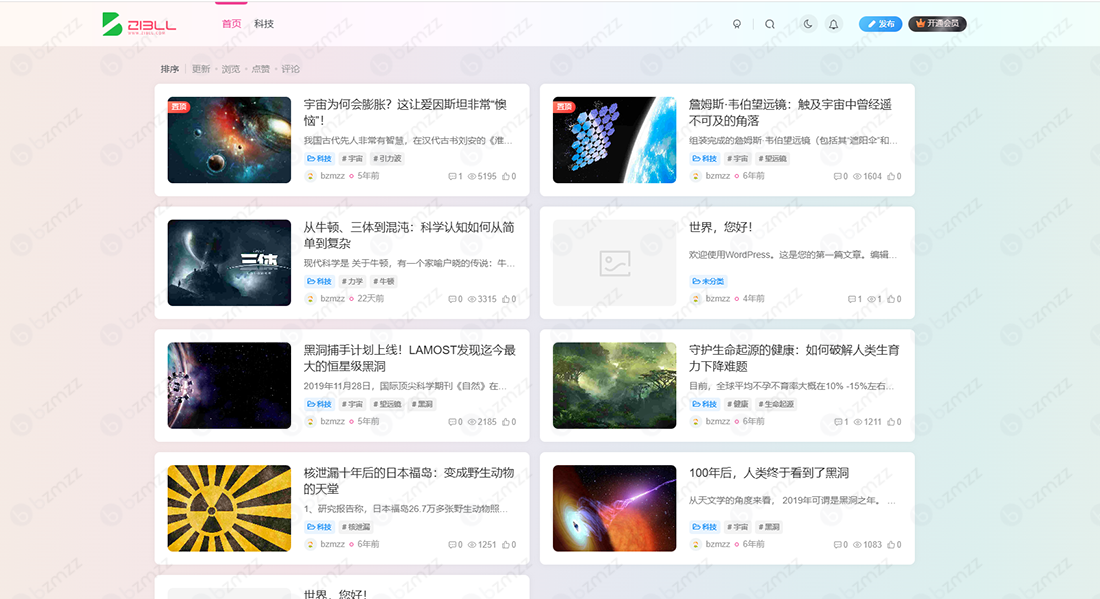The width and height of the screenshot is (1100, 599).
Task: Click #牛顿 tag
Action: tap(384, 281)
